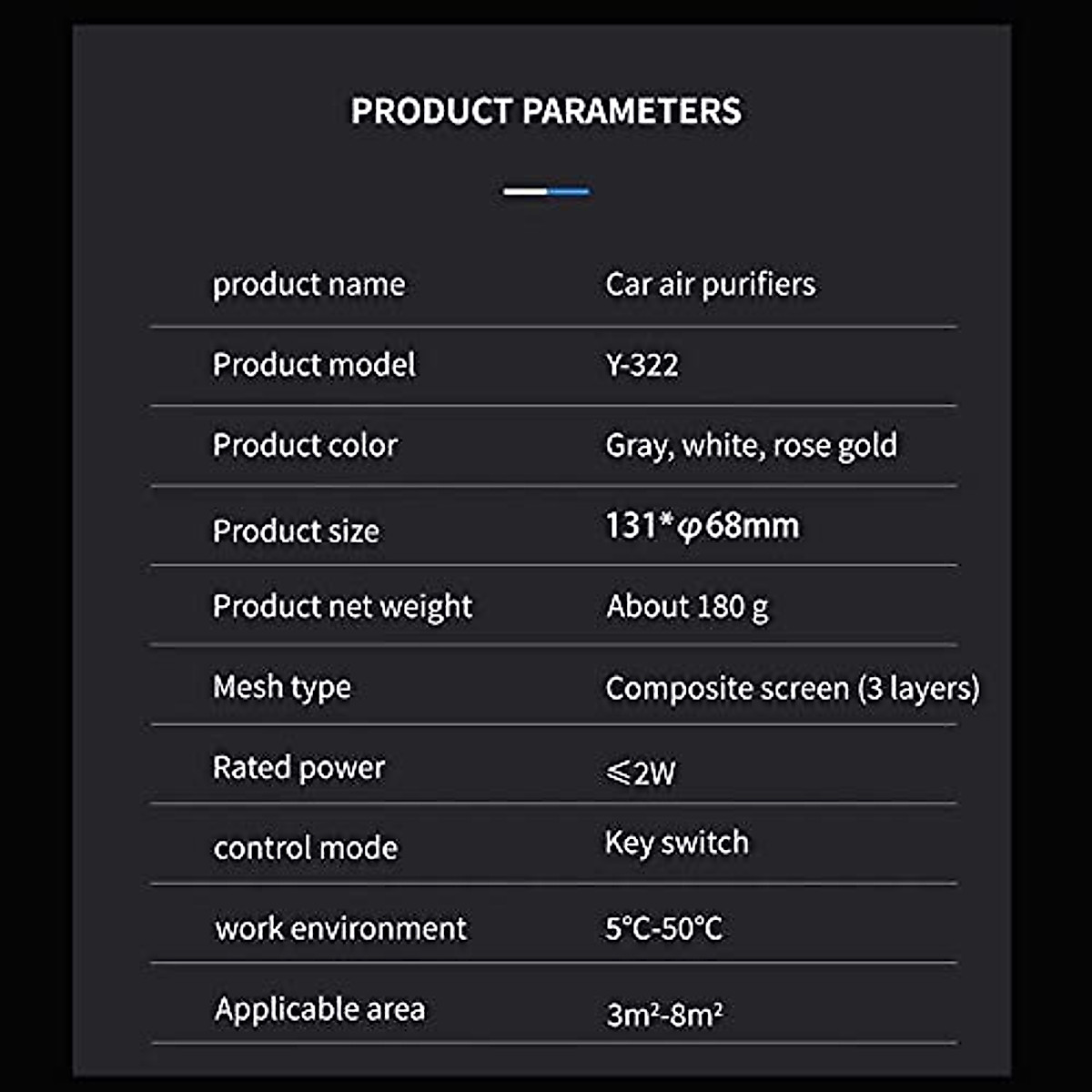1092x1092 pixels.
Task: Select the "Product size" label
Action: [x=296, y=531]
